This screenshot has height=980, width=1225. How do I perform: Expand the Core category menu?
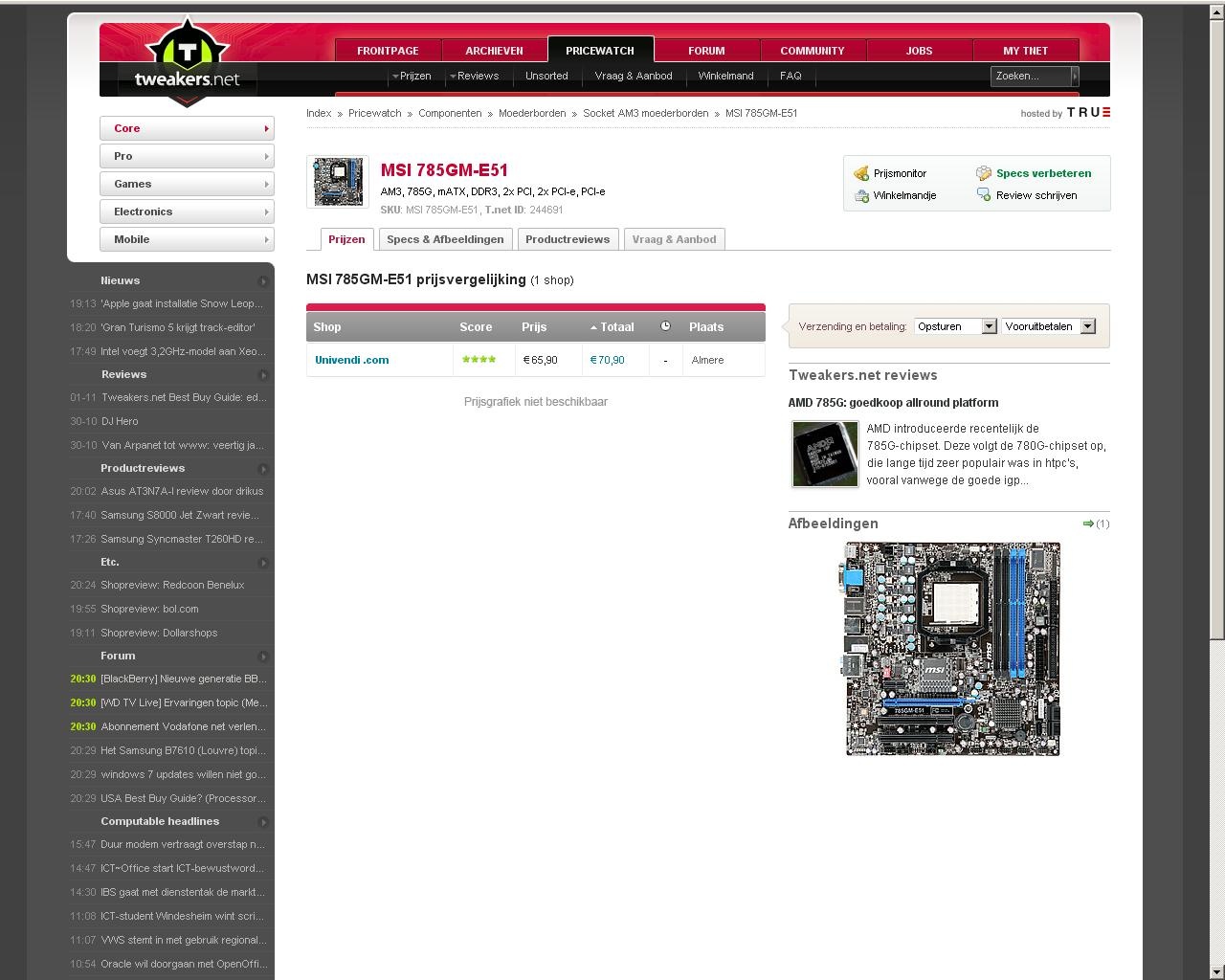point(187,128)
